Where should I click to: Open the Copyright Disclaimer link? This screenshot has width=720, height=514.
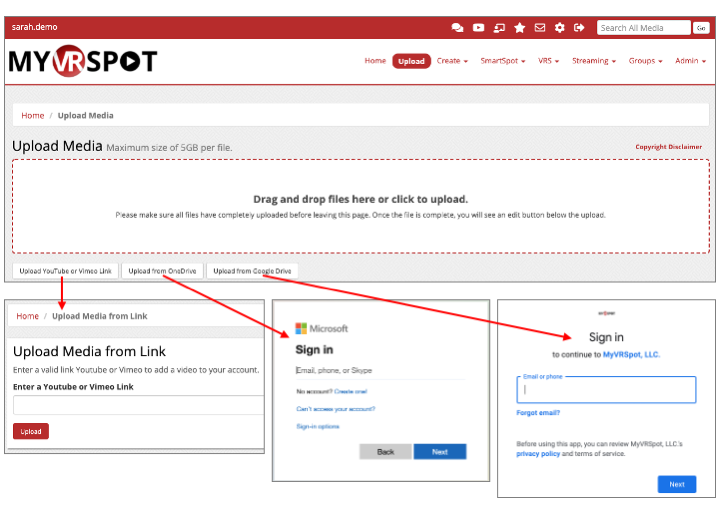(x=668, y=147)
